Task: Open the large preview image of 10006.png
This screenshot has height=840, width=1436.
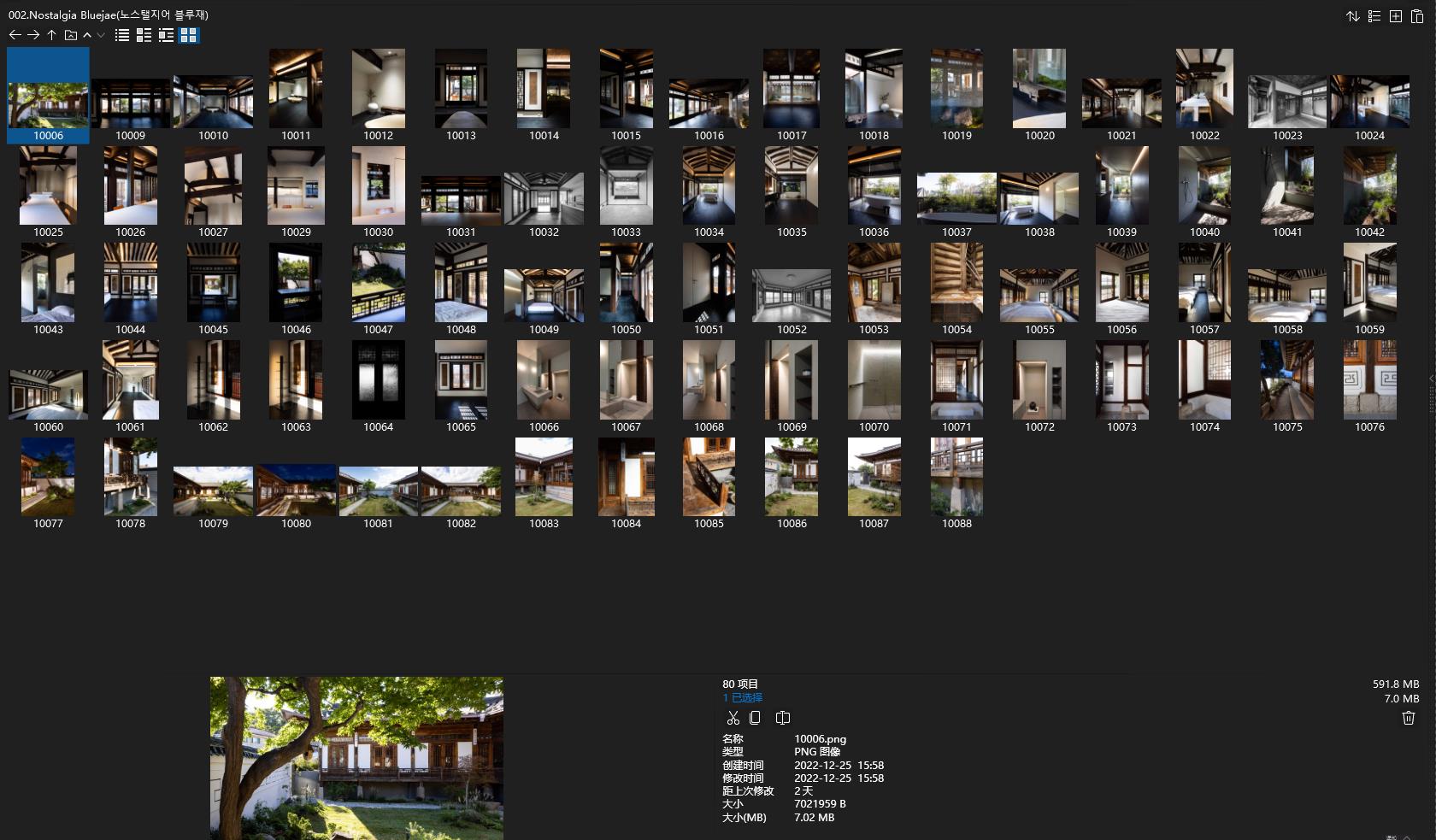Action: (x=356, y=758)
